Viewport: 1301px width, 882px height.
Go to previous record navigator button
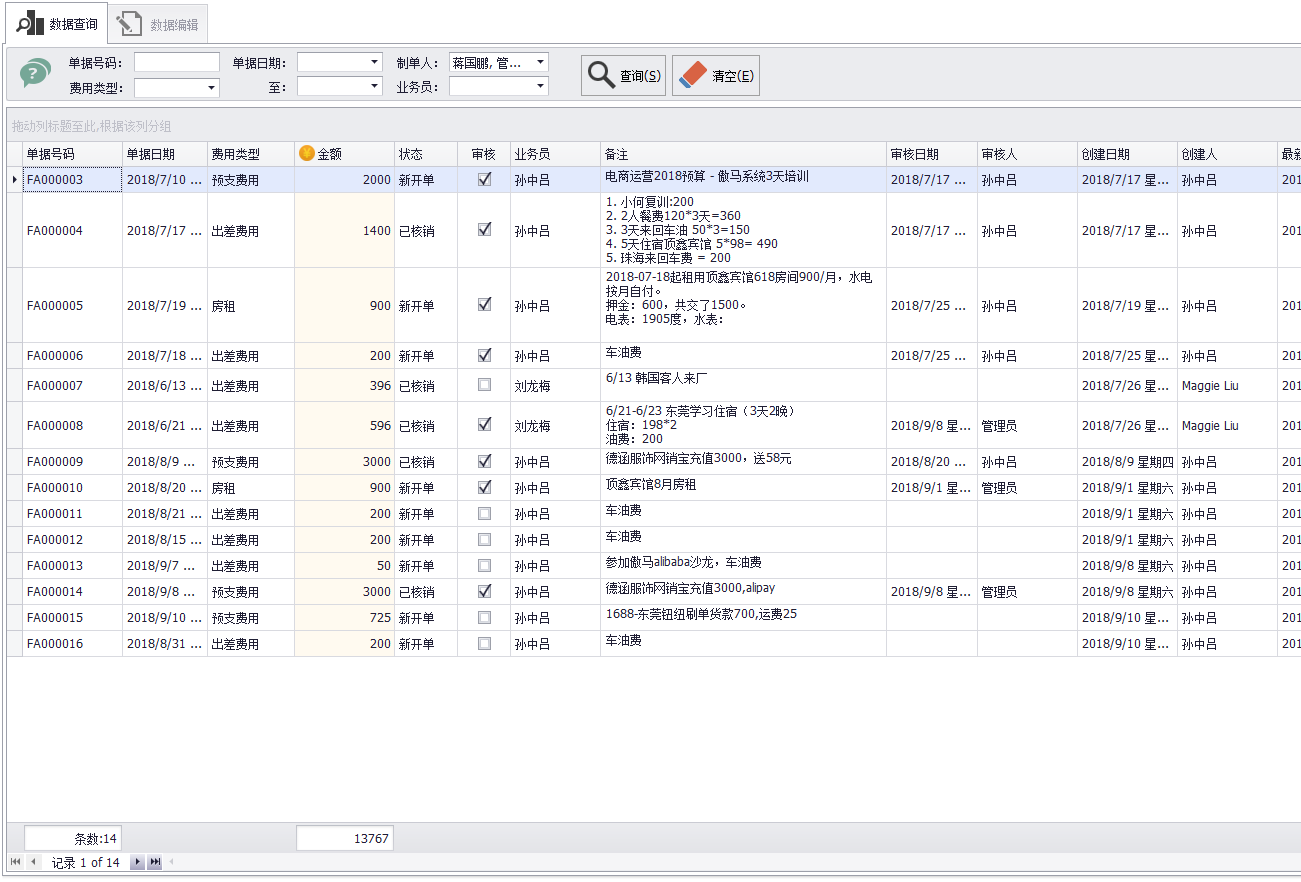click(x=33, y=862)
